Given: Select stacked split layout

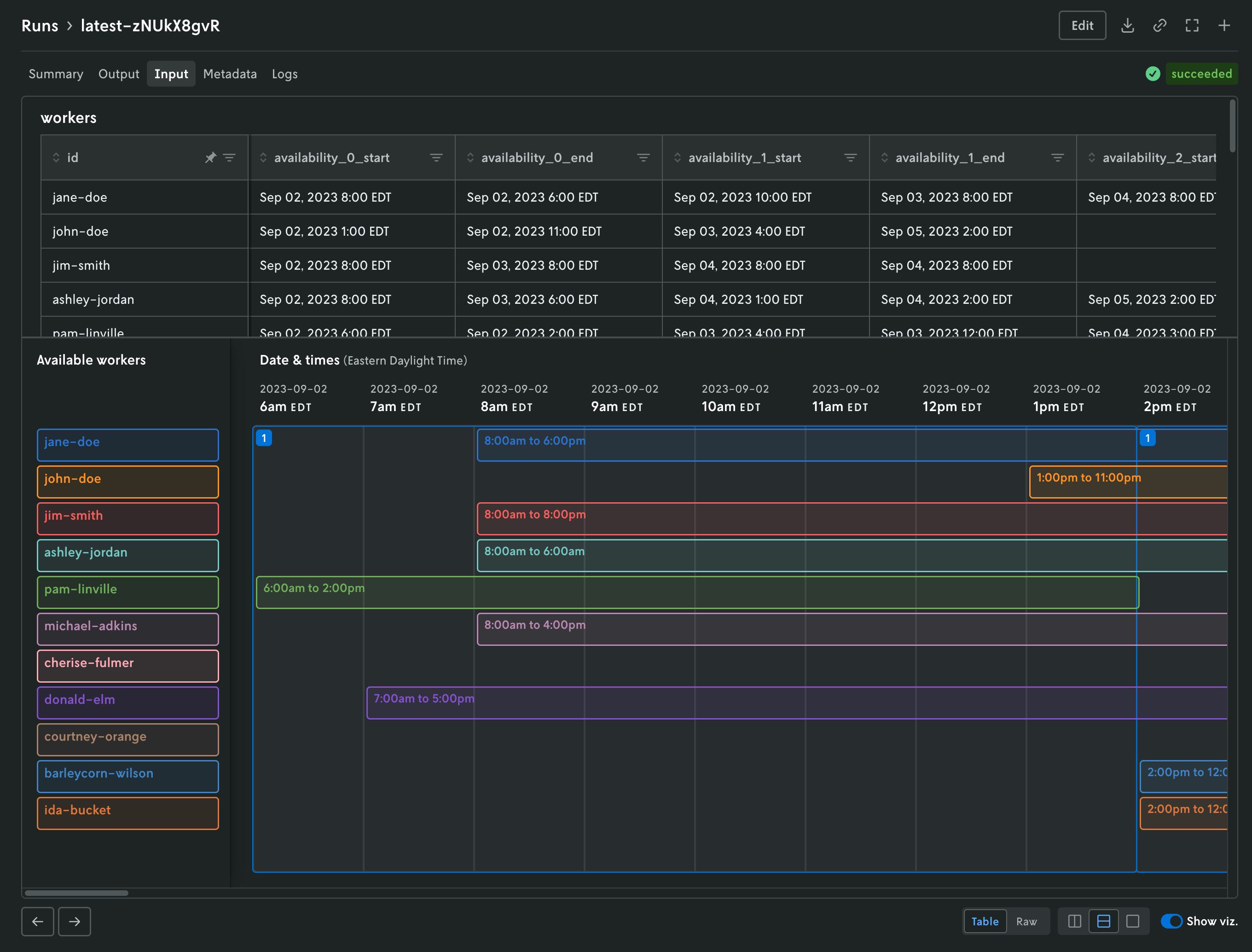Looking at the screenshot, I should pyautogui.click(x=1104, y=922).
